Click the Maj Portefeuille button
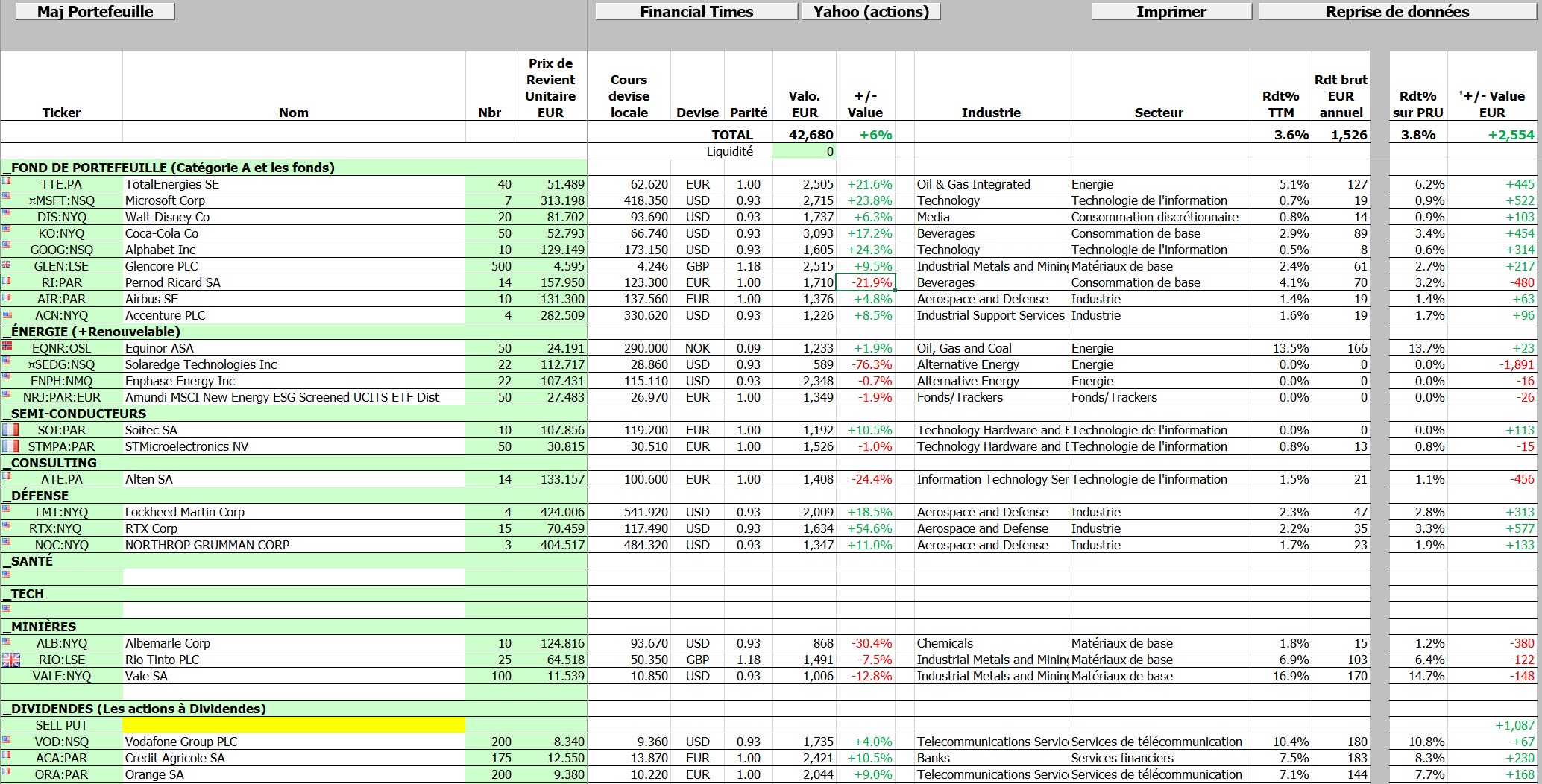1542x784 pixels. (x=95, y=11)
